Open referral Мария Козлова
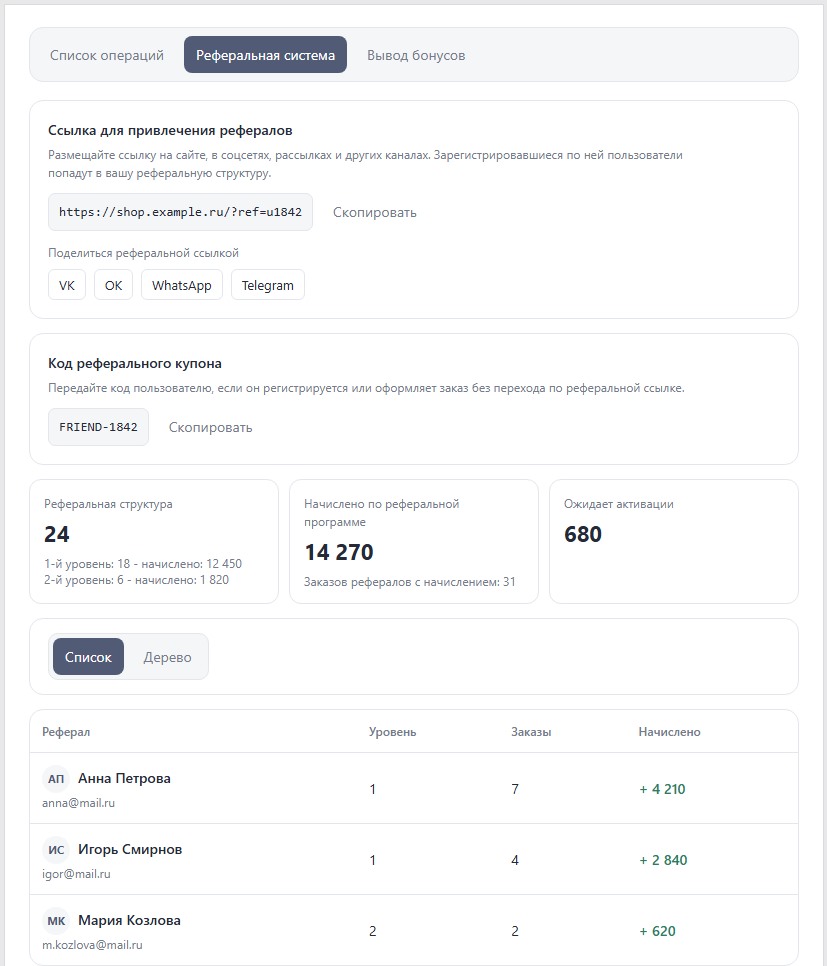The height and width of the screenshot is (966, 827). tap(129, 920)
